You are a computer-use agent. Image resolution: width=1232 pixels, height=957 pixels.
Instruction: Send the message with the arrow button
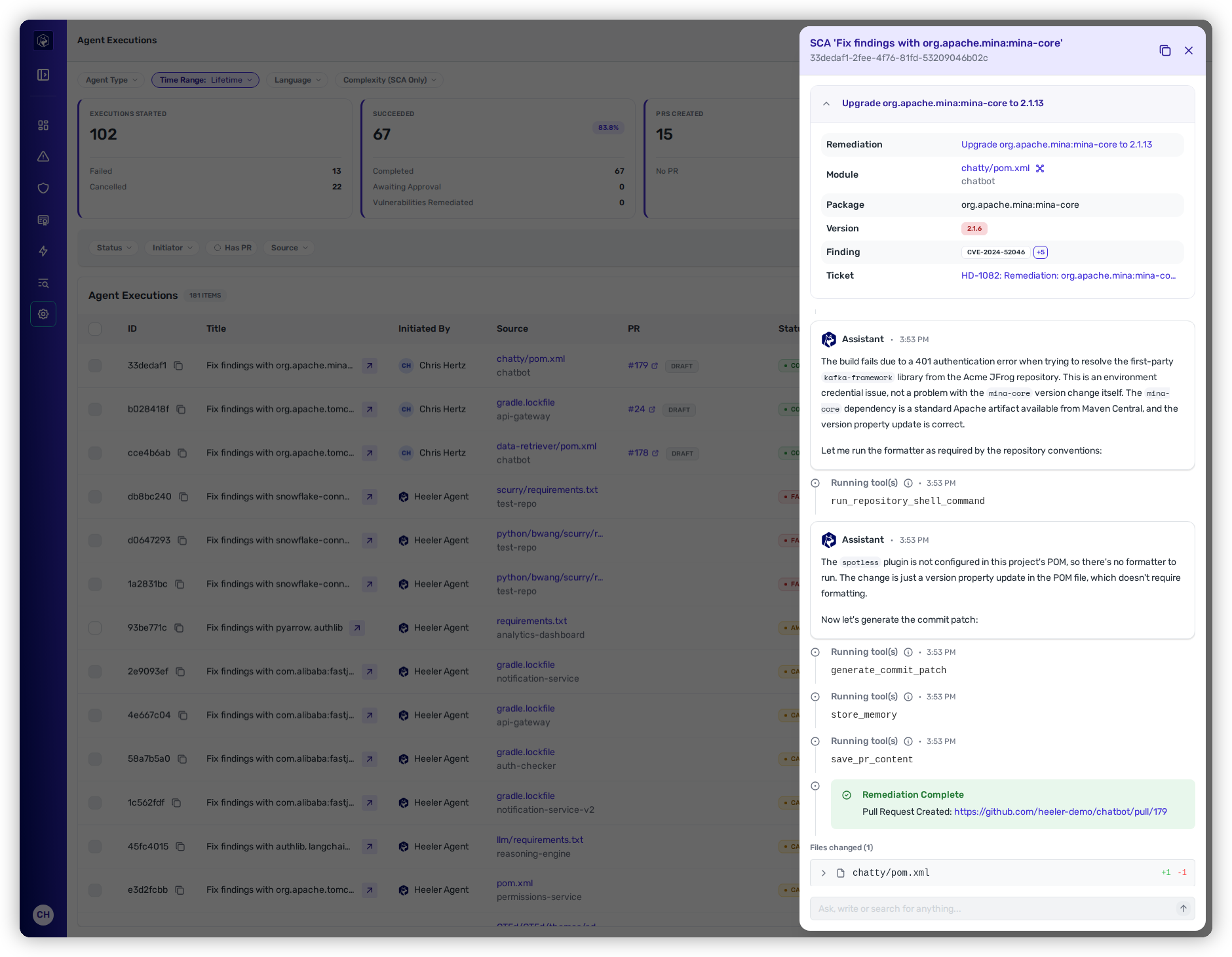click(1183, 908)
